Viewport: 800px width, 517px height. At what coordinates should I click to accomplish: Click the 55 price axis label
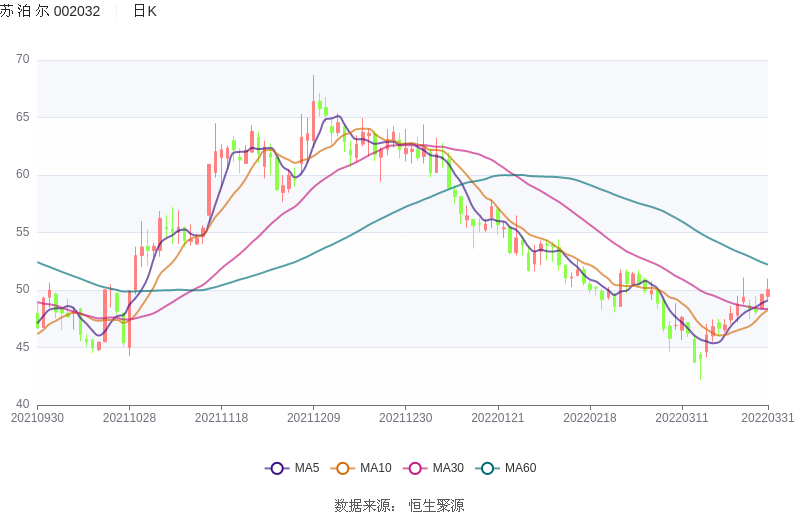click(x=22, y=232)
